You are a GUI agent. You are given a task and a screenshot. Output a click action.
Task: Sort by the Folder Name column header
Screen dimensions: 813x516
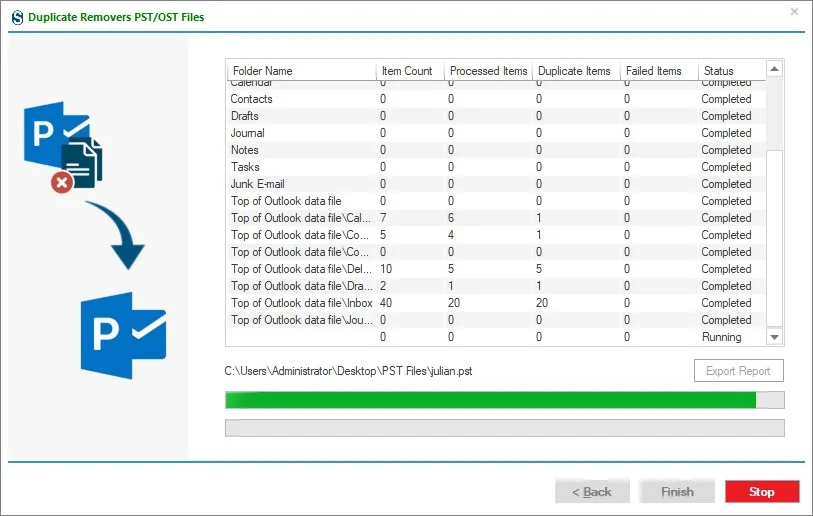[301, 71]
